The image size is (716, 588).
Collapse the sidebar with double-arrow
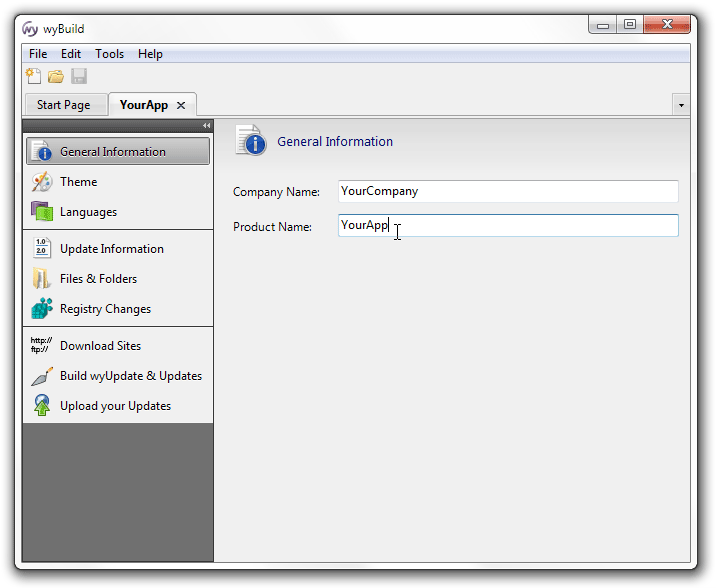pyautogui.click(x=206, y=126)
